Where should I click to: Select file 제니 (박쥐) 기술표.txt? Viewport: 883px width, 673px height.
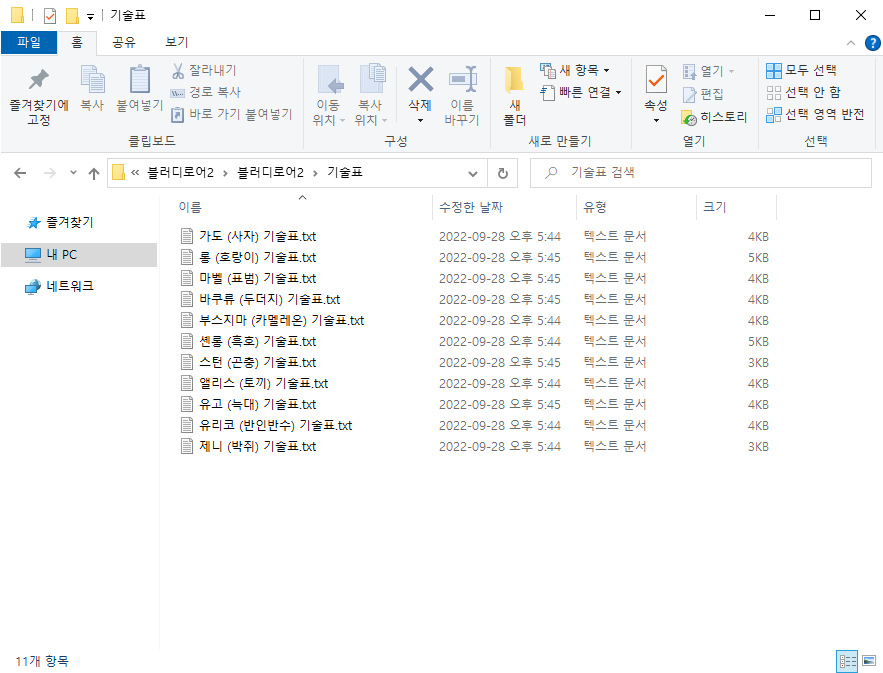(x=257, y=447)
